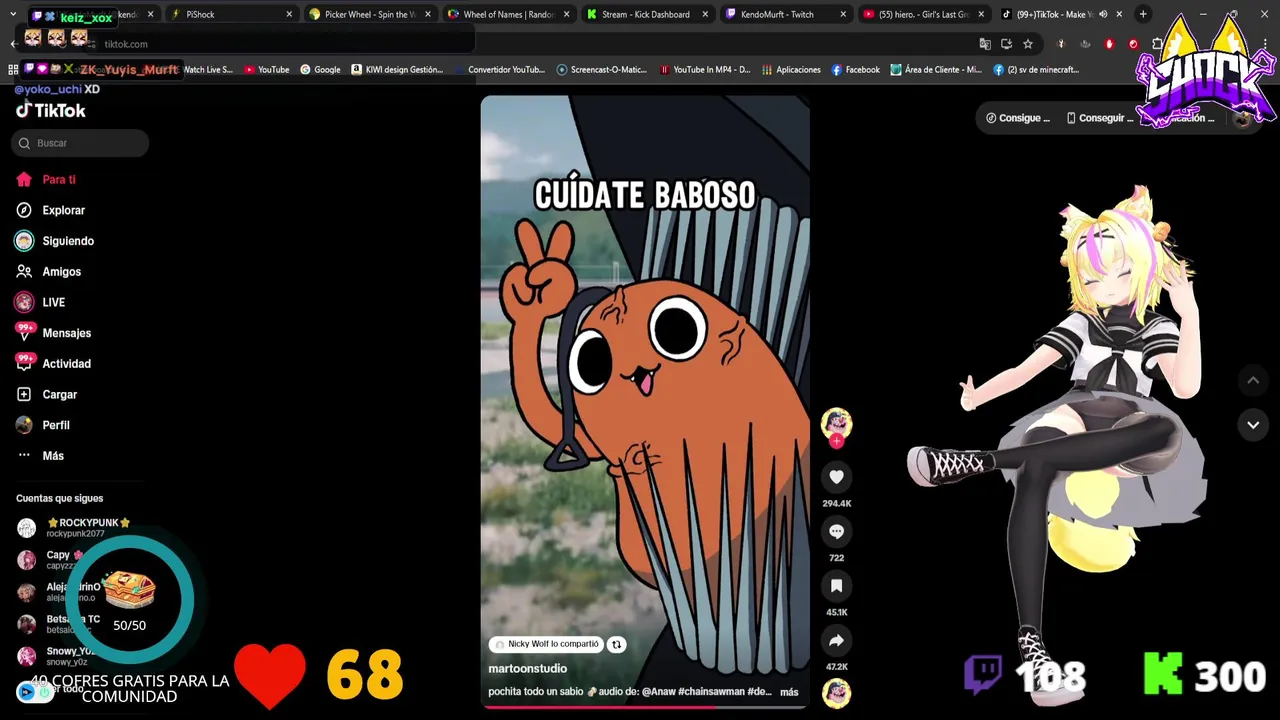Seek on the video progress bar
Image resolution: width=1280 pixels, height=720 pixels.
645,707
